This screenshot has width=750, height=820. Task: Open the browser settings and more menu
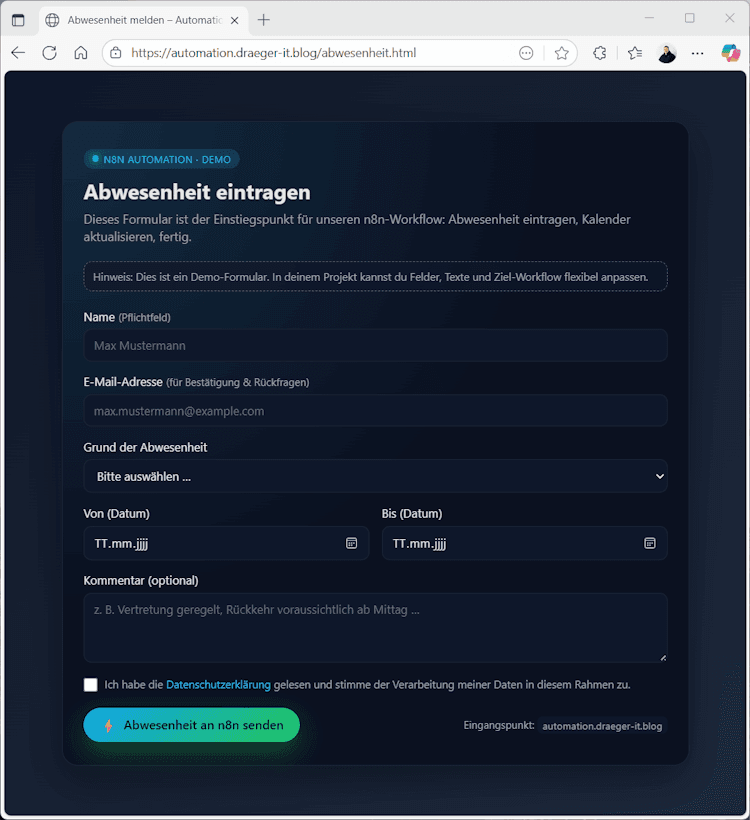coord(697,53)
